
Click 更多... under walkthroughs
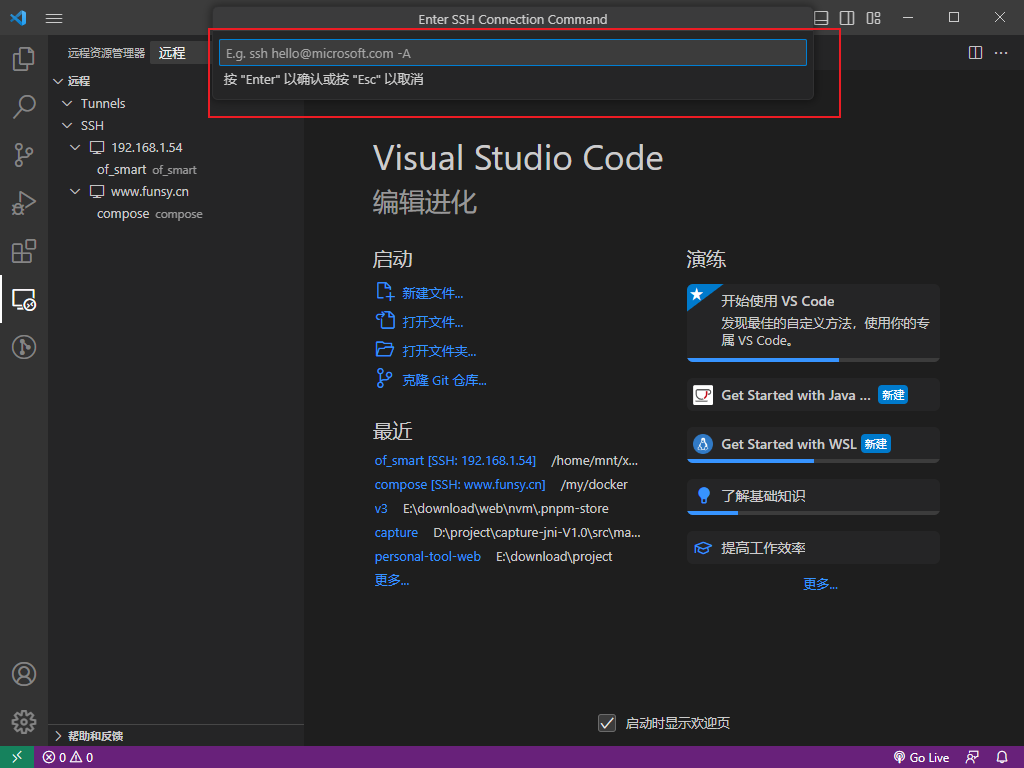820,584
